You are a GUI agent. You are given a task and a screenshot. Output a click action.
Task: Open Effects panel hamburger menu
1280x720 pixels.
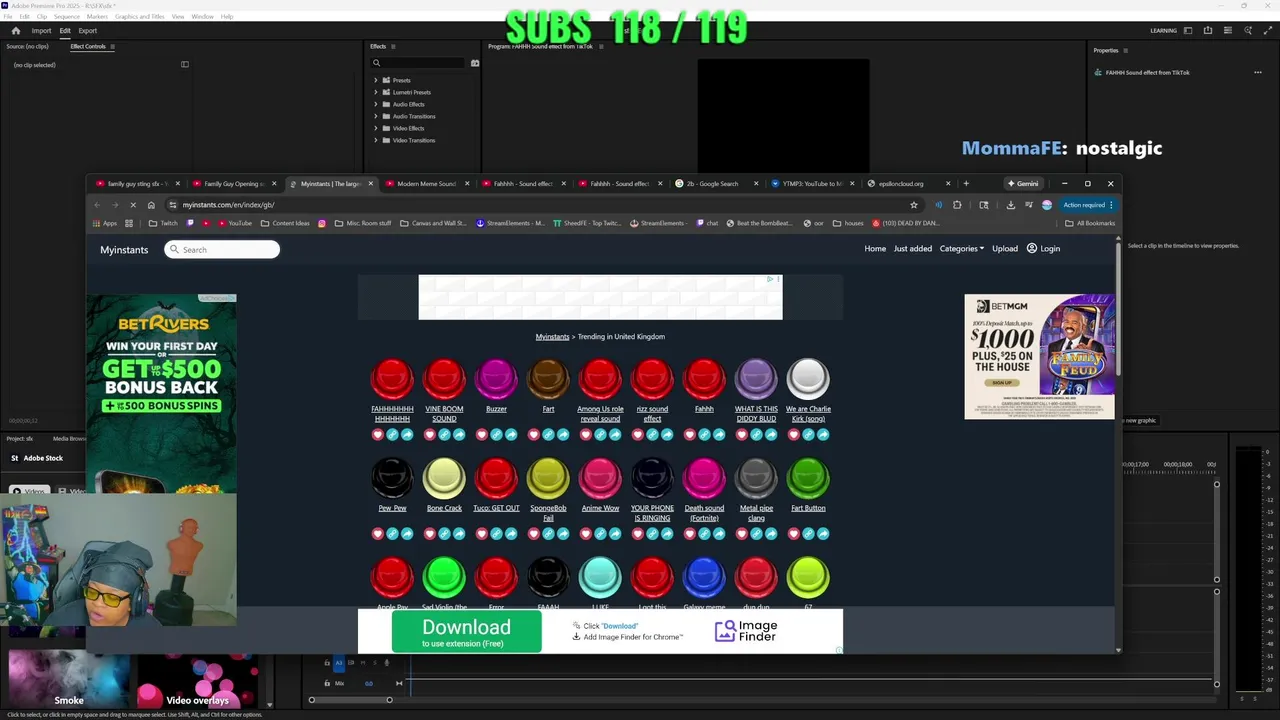(393, 46)
